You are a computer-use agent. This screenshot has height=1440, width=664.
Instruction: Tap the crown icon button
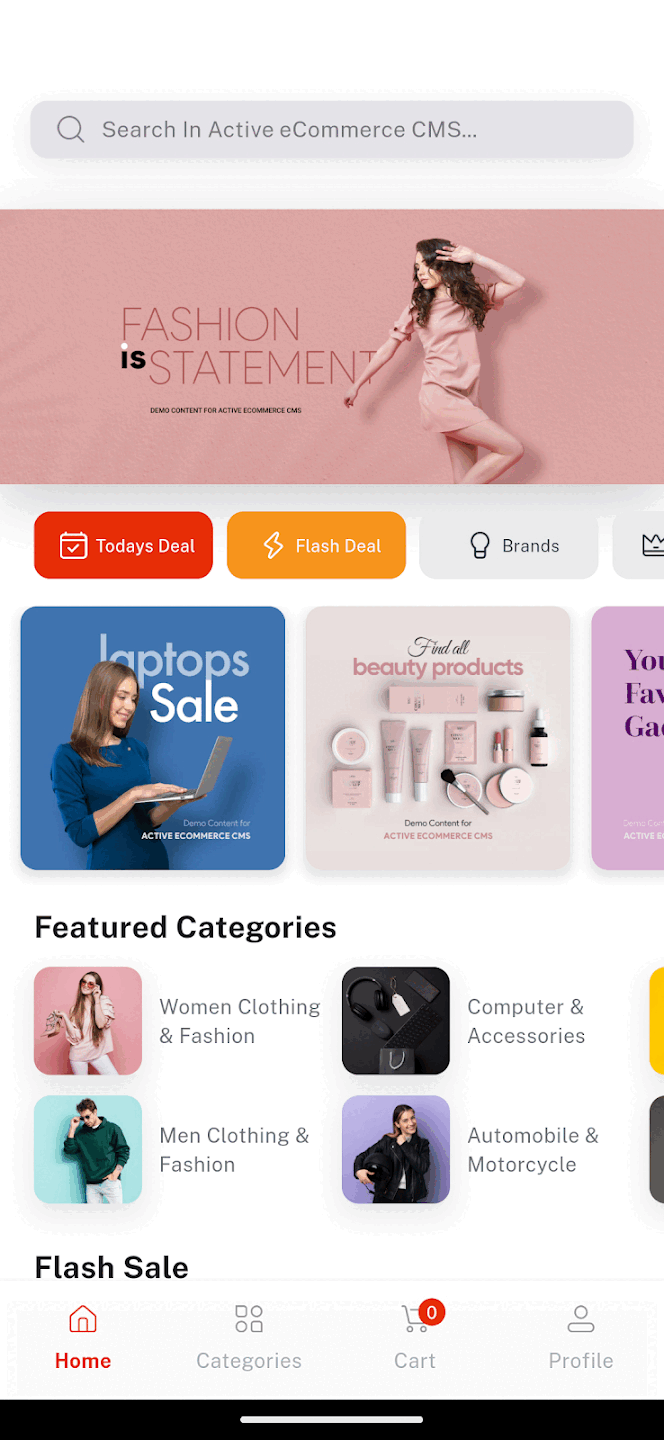point(653,545)
